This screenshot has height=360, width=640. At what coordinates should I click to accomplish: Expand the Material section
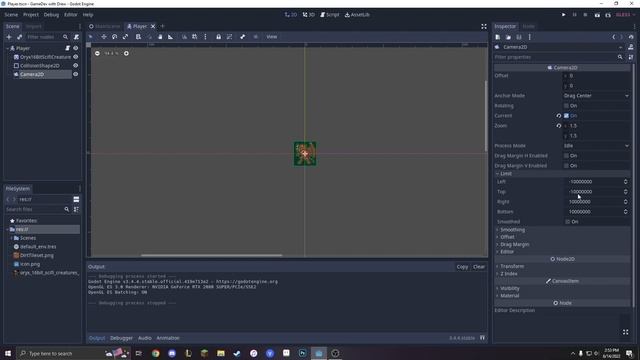coord(562,296)
